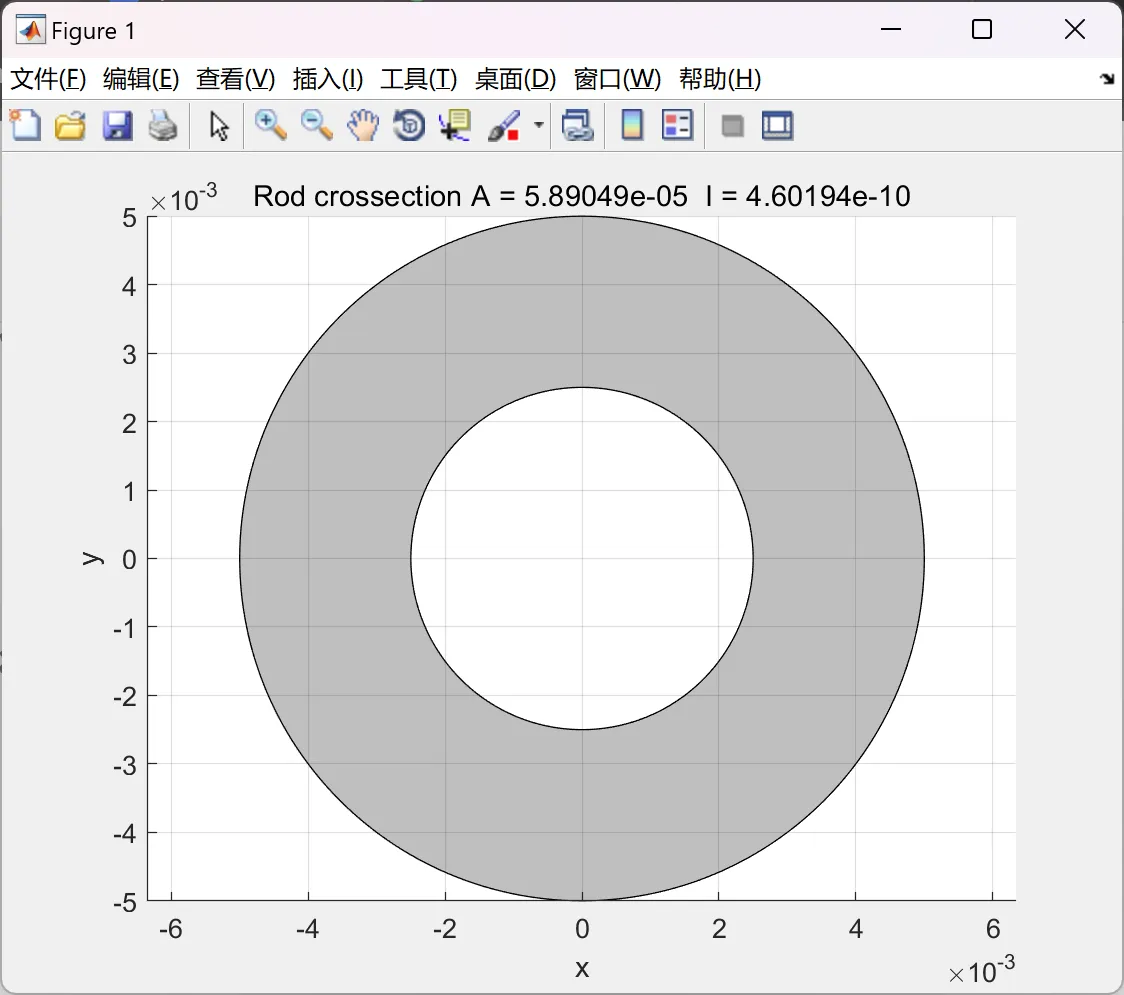Select the Data Cursor tool
This screenshot has width=1124, height=995.
coord(455,125)
